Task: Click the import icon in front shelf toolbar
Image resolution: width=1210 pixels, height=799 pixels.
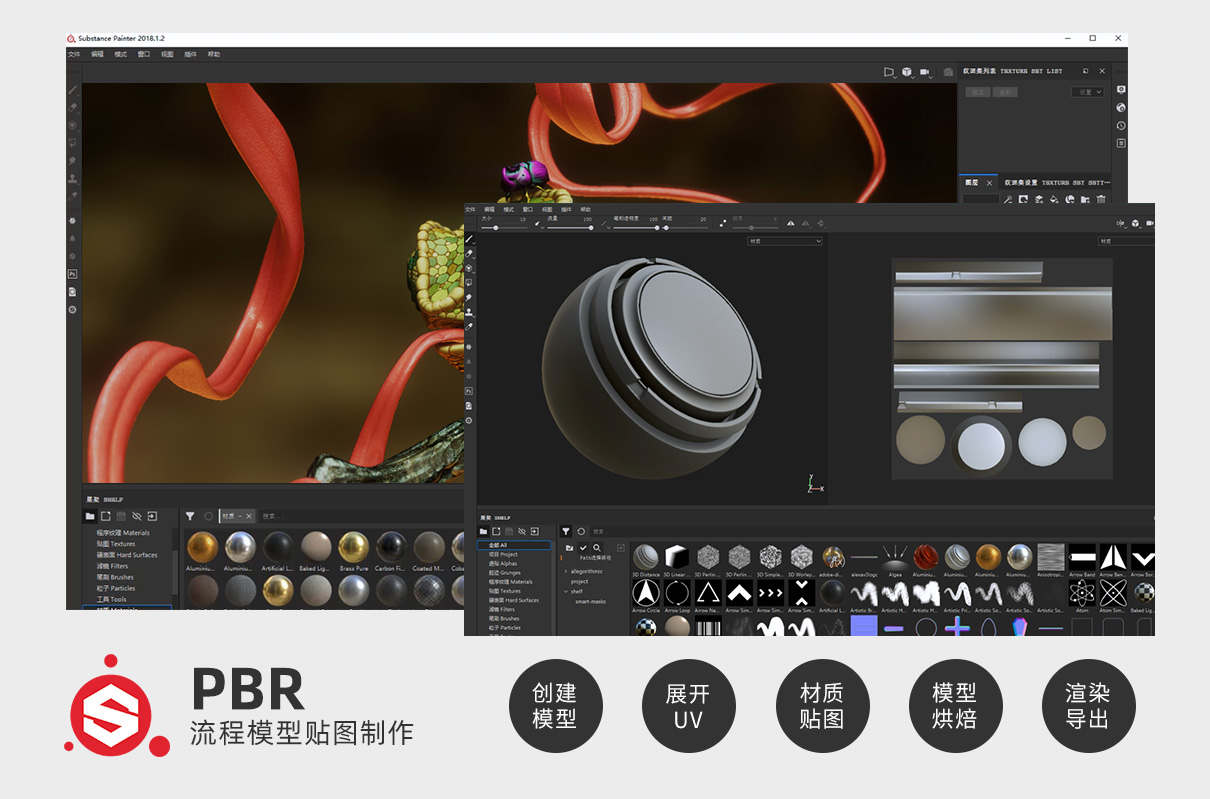Action: coord(534,532)
